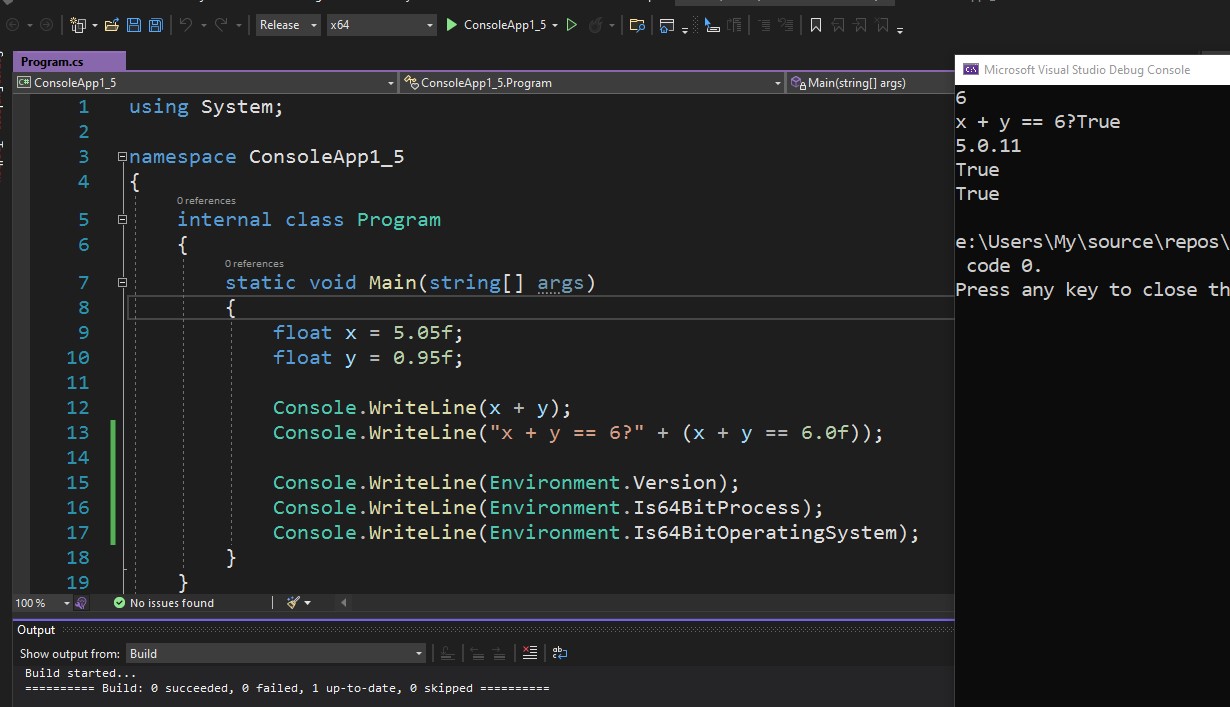Click the Debug Console window title icon
This screenshot has width=1230, height=707.
coord(970,70)
